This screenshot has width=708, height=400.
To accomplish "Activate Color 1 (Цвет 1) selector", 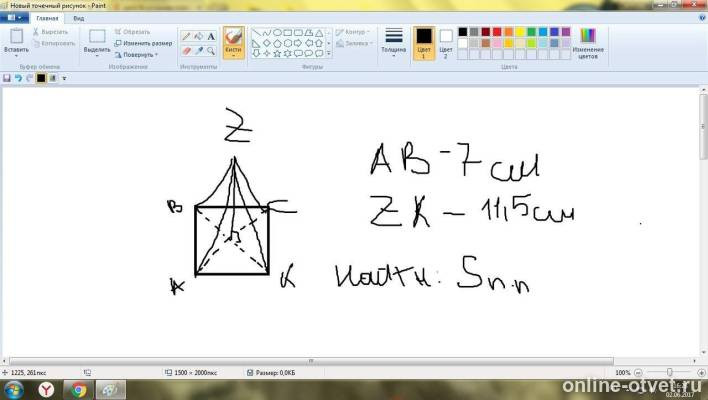I will pos(424,43).
